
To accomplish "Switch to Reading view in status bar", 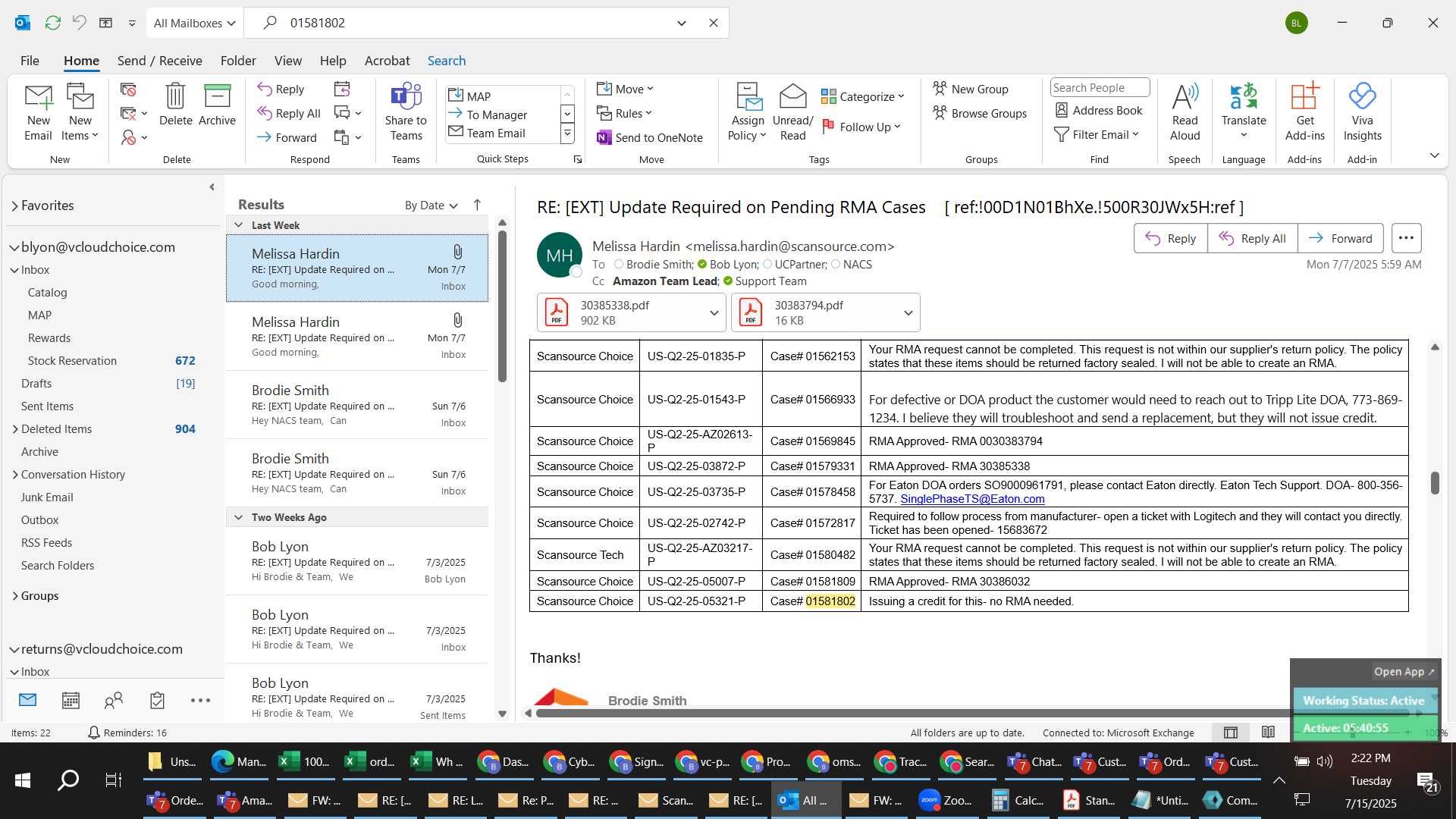I will click(x=1268, y=733).
